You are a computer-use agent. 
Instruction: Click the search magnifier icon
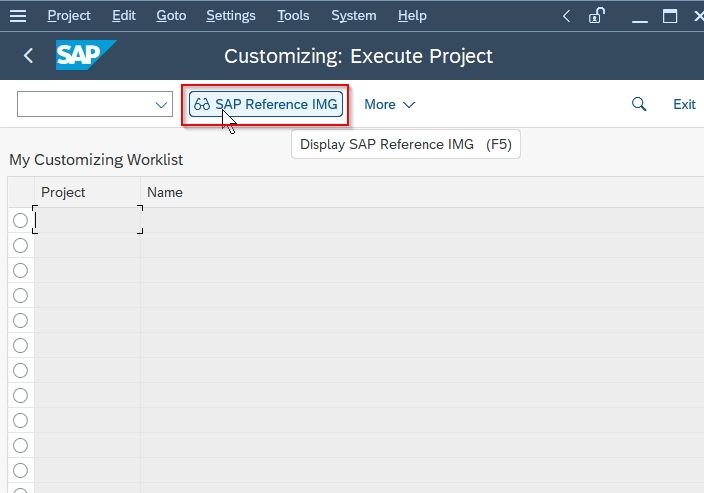click(639, 104)
